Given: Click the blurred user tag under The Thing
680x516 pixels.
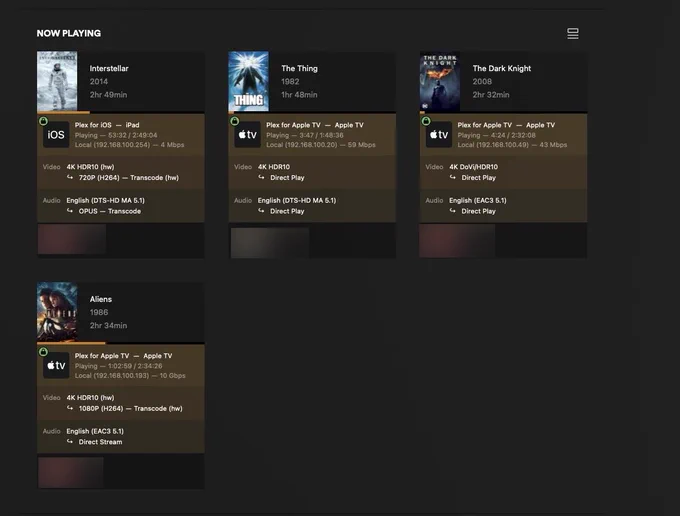Looking at the screenshot, I should click(270, 243).
